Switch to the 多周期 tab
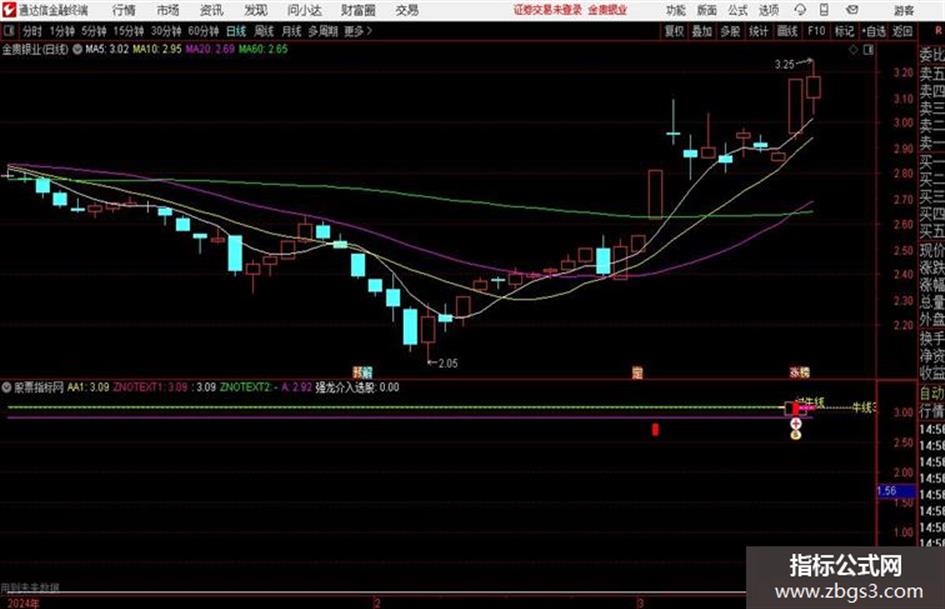Image resolution: width=945 pixels, height=609 pixels. point(322,31)
